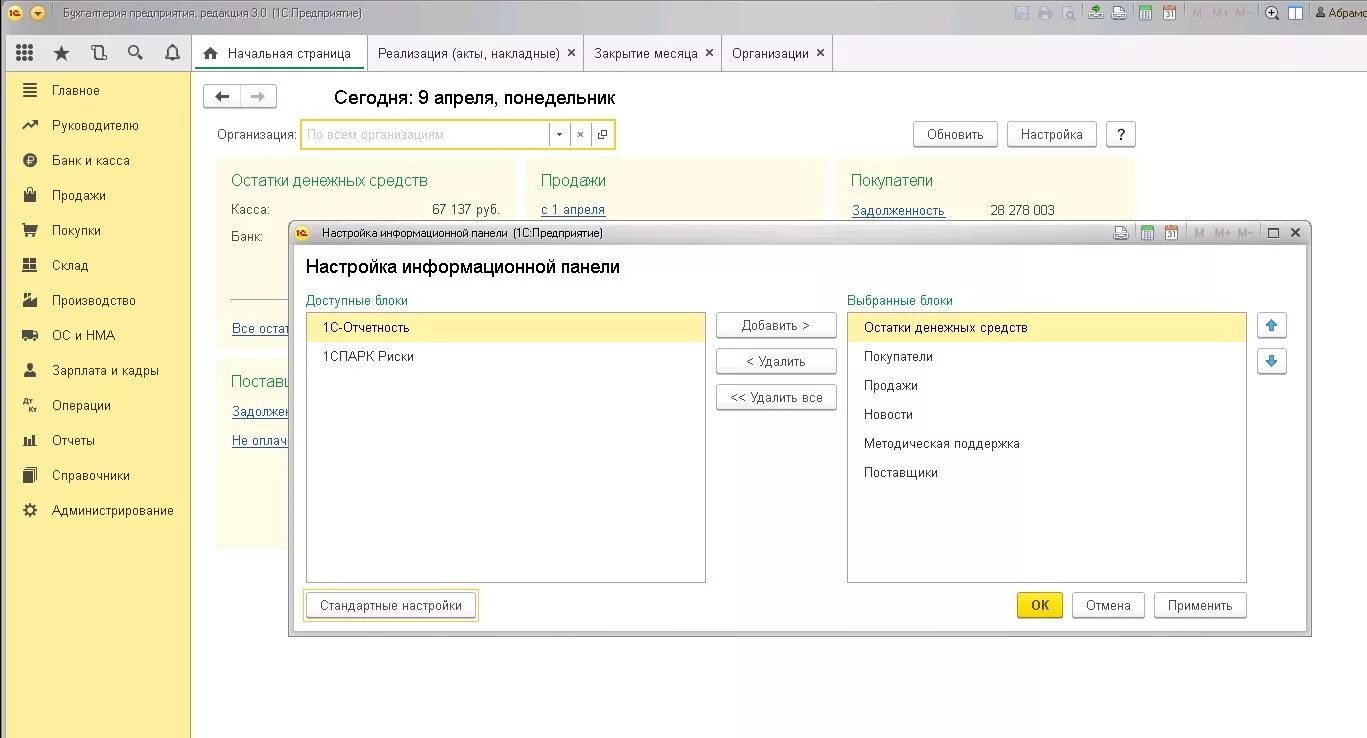The width and height of the screenshot is (1367, 738).
Task: Open the search magnifier icon
Action: point(135,53)
